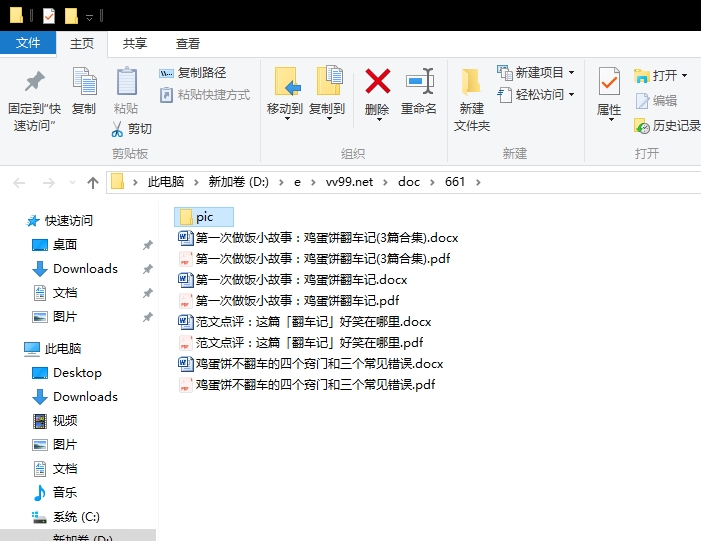Open pinned Pictures (图片) in quick access
Image resolution: width=701 pixels, height=541 pixels.
(x=55, y=317)
